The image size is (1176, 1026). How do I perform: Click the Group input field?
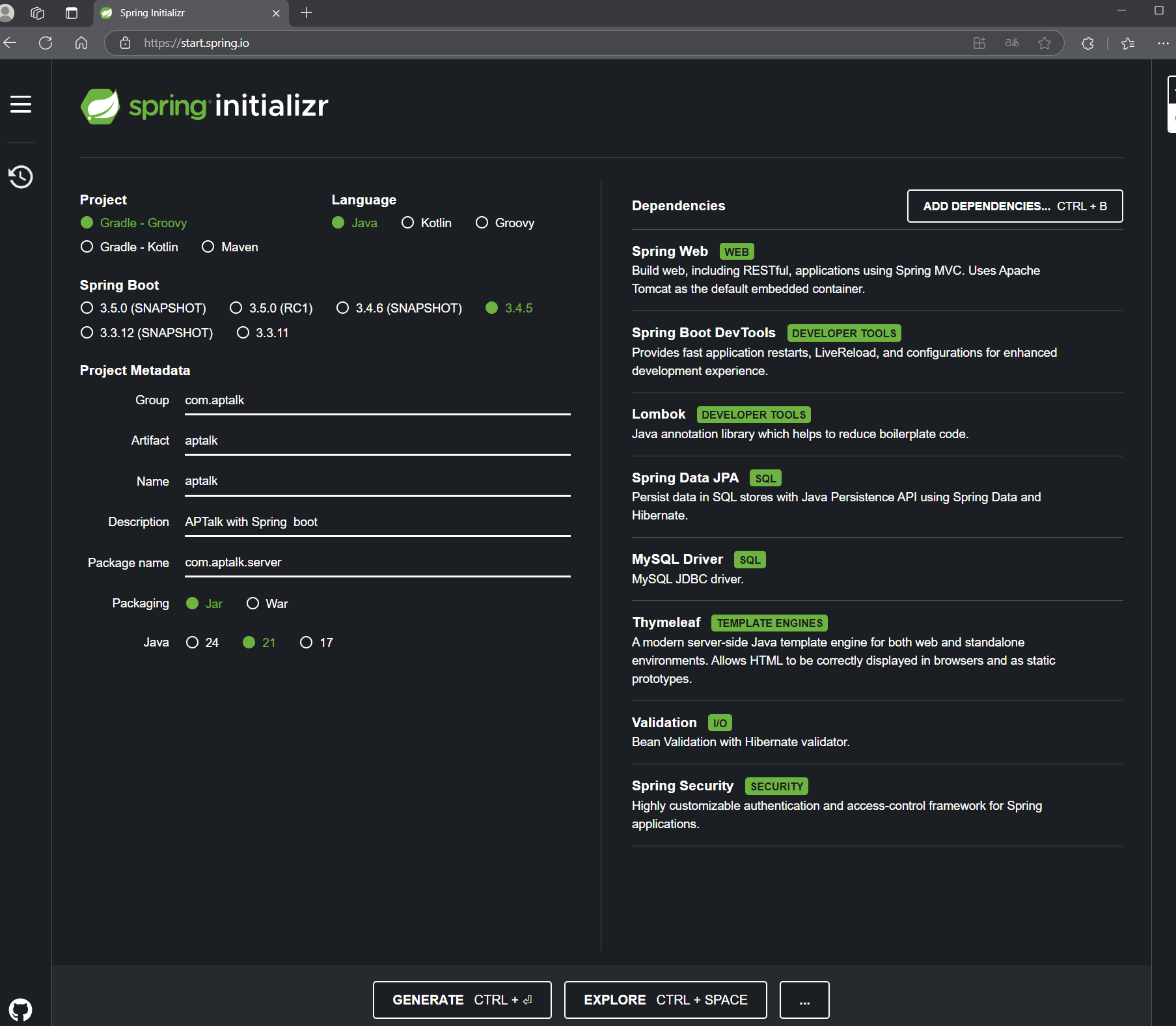click(x=377, y=400)
